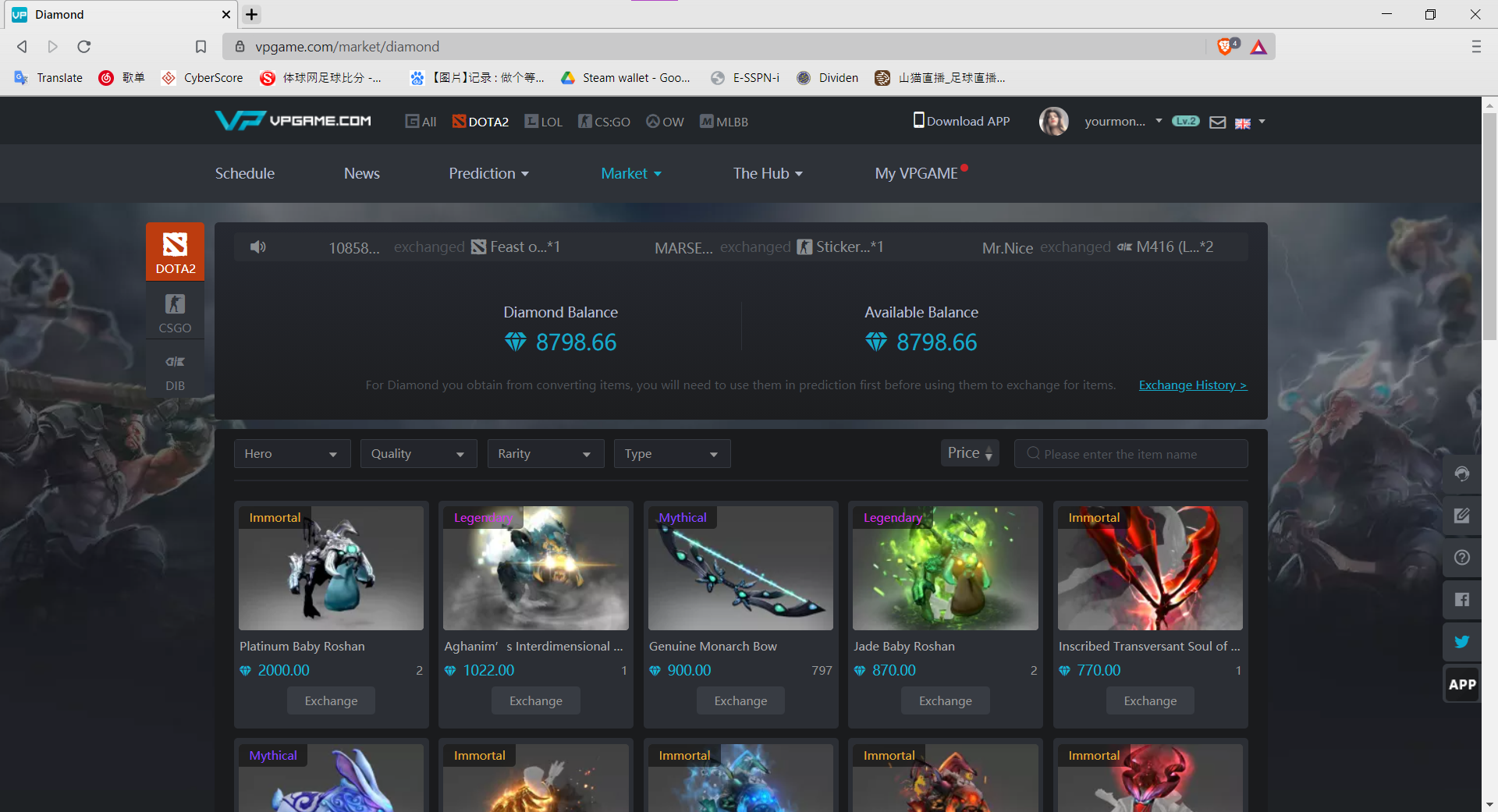
Task: Open the Exchange History link
Action: tap(1192, 385)
